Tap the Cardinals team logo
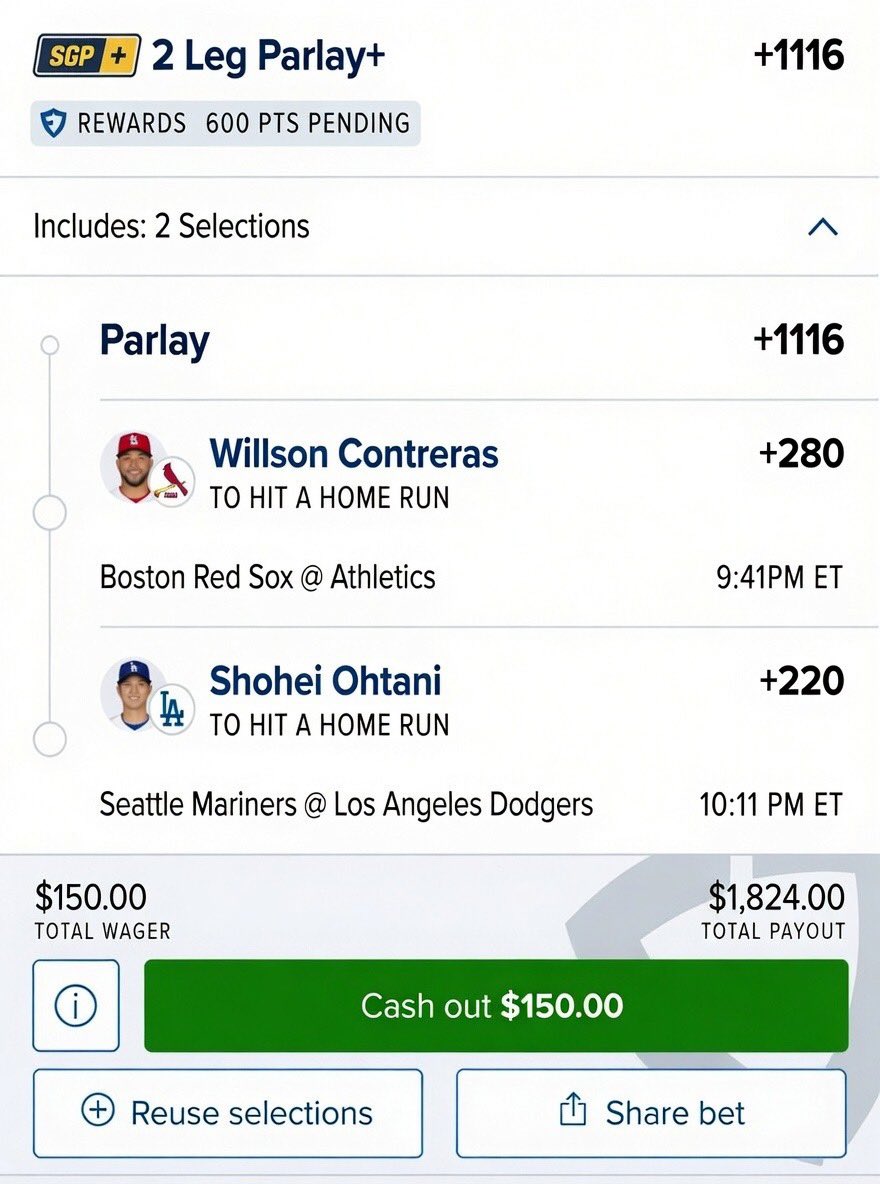 [171, 482]
